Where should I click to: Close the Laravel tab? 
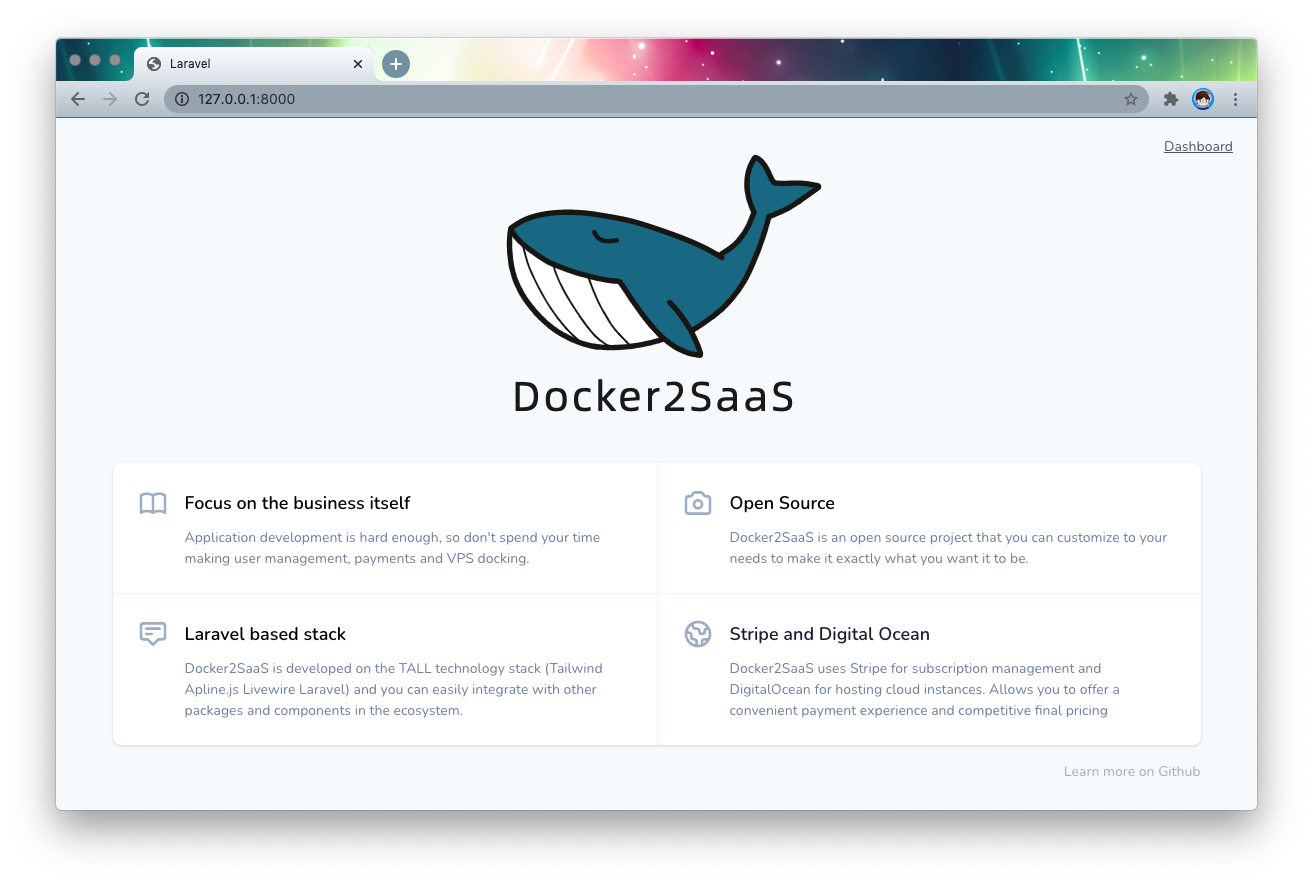[358, 64]
